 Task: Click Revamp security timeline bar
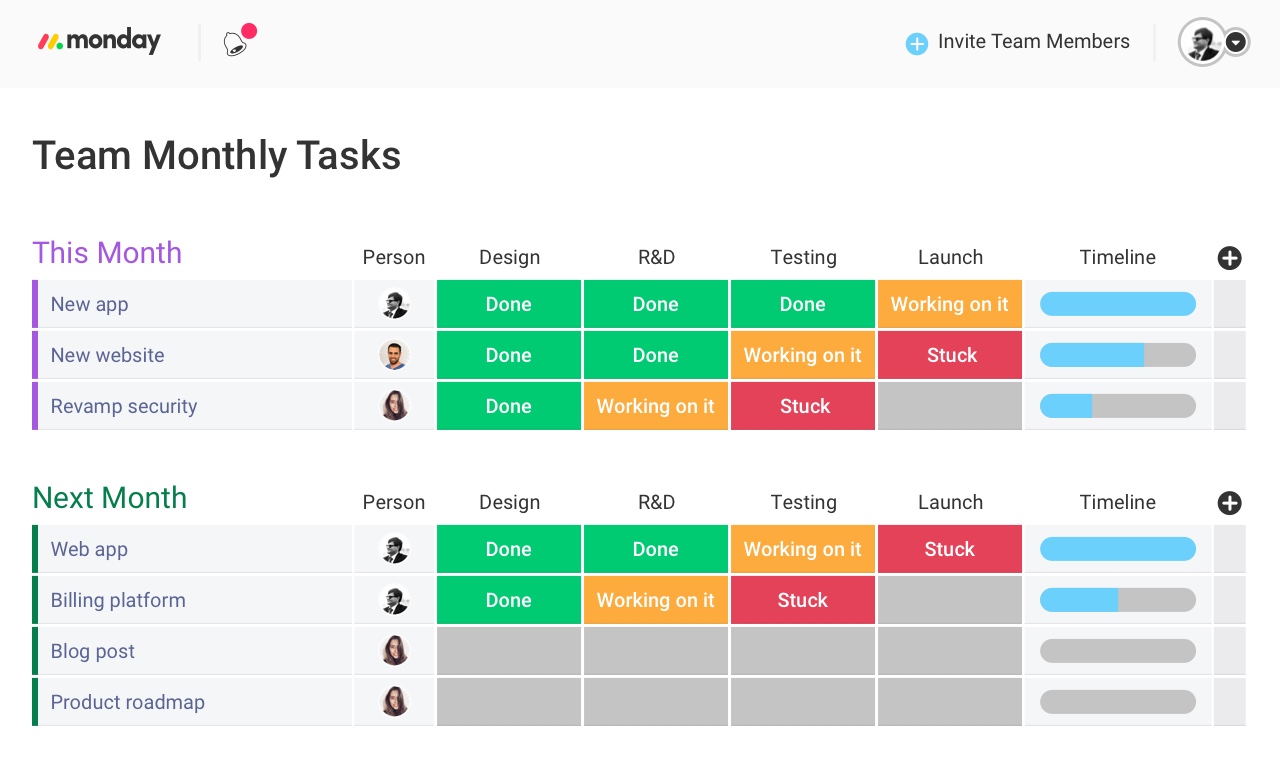click(x=1118, y=406)
